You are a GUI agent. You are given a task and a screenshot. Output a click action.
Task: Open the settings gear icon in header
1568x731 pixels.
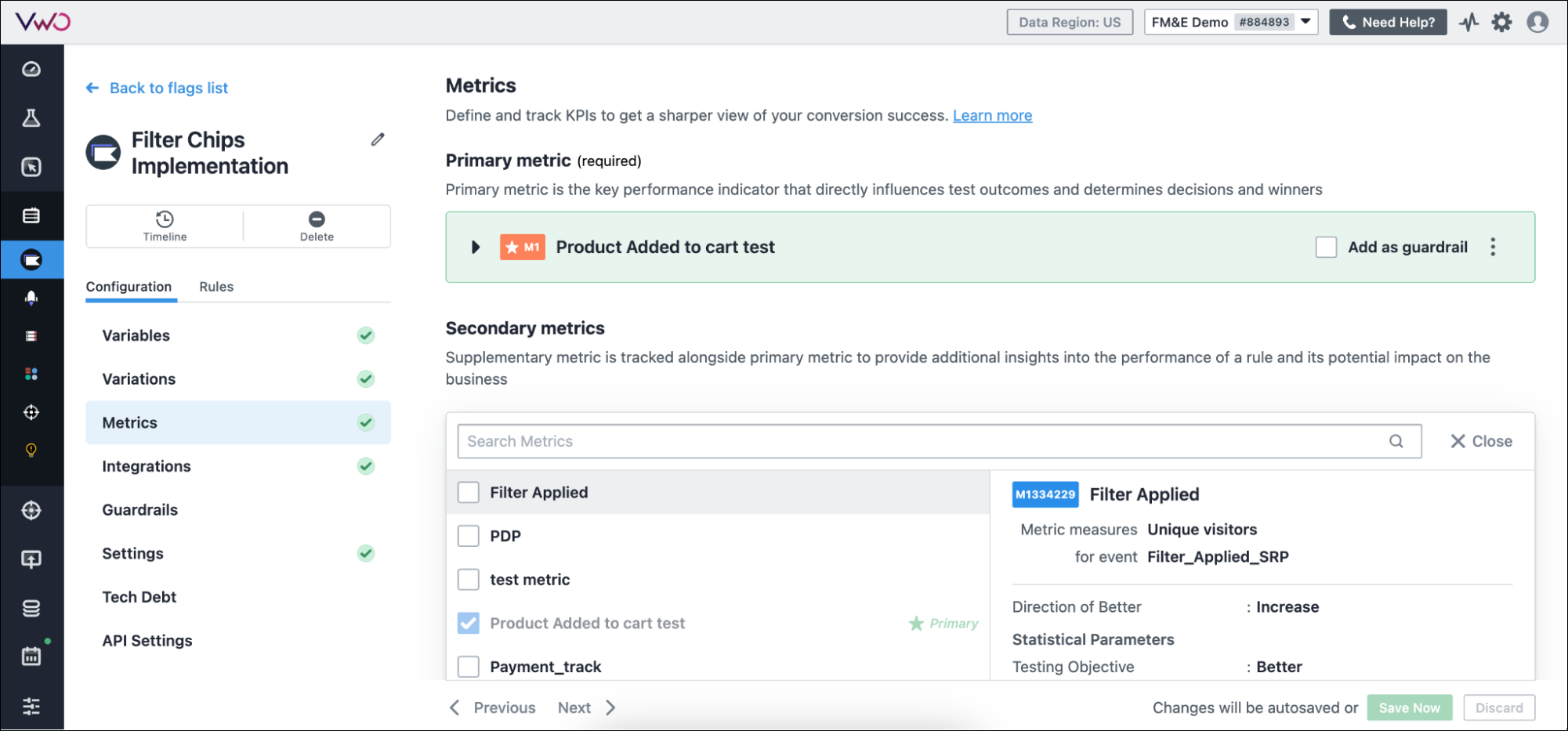(x=1502, y=22)
